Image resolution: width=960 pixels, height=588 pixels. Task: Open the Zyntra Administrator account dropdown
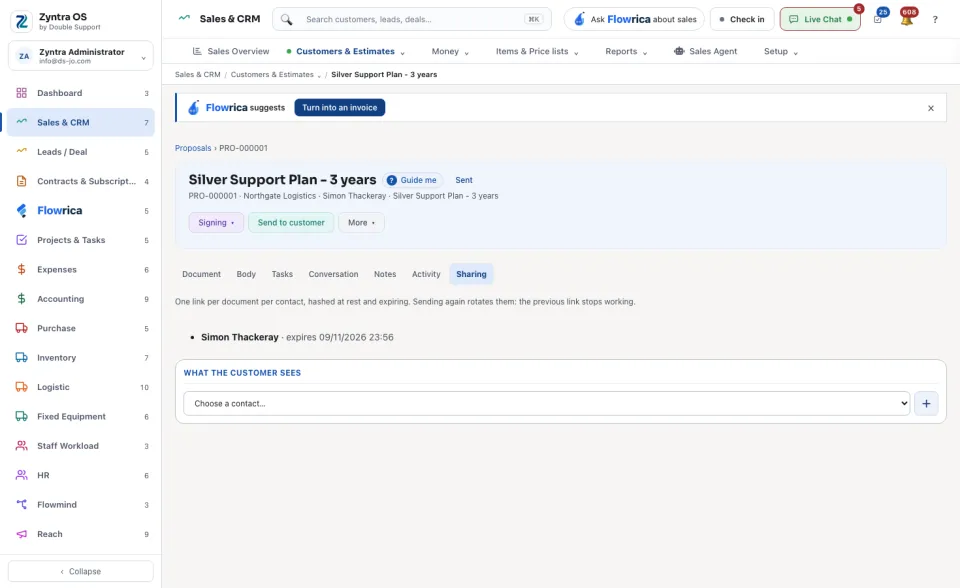[81, 56]
